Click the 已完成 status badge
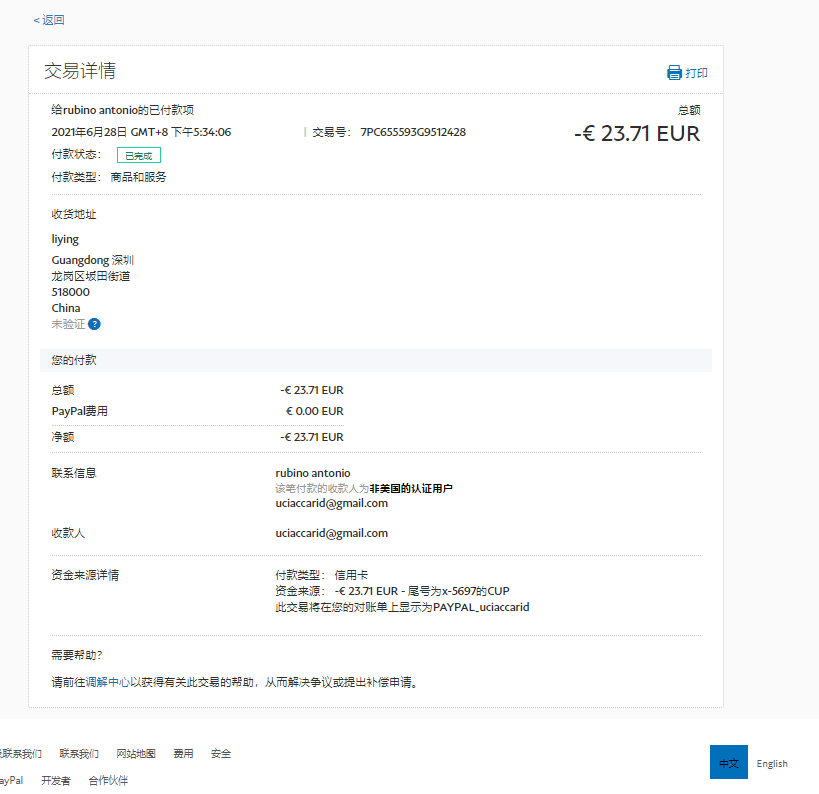Viewport: 819px width, 794px height. coord(138,155)
